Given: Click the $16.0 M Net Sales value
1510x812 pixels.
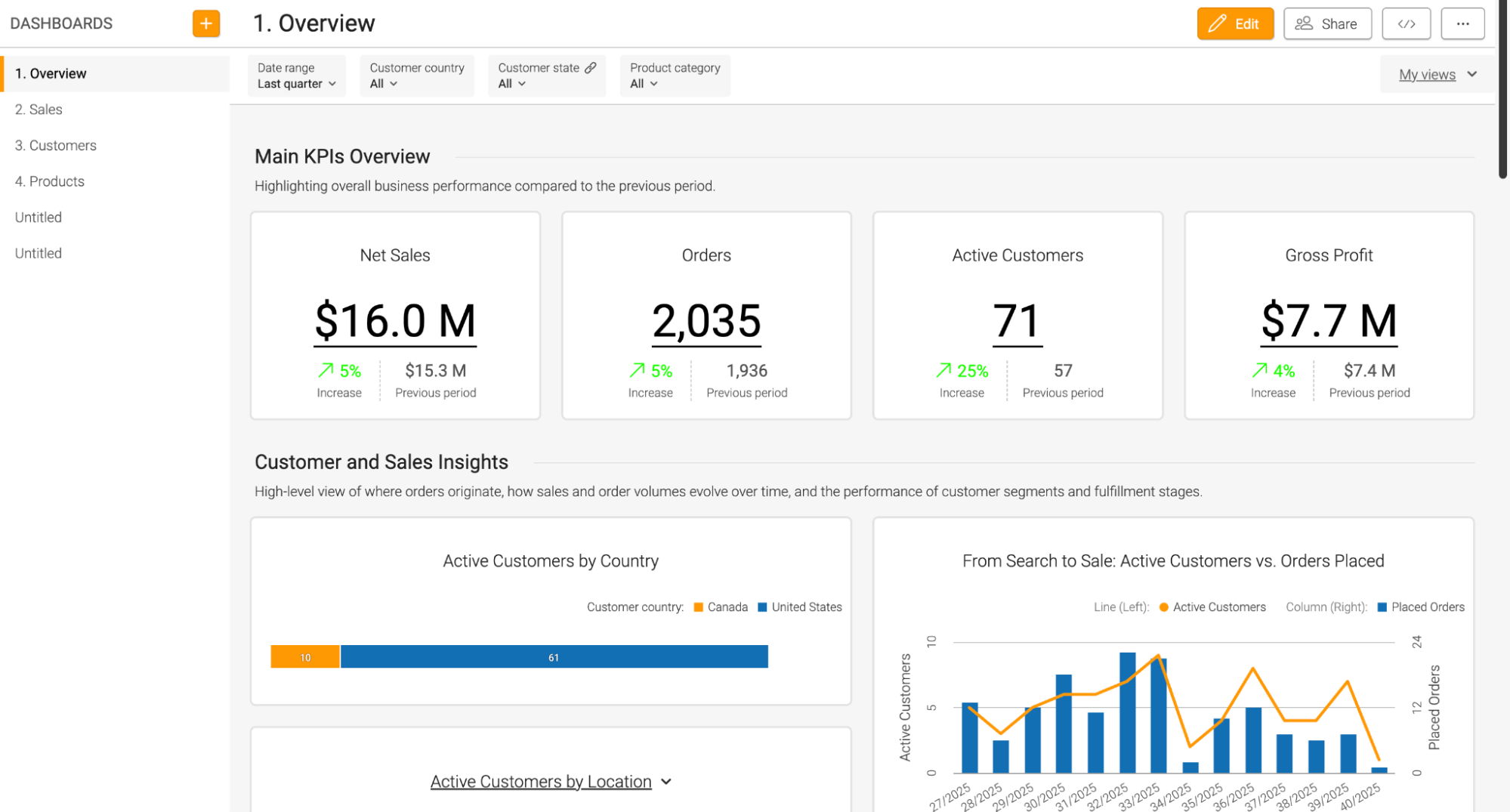Looking at the screenshot, I should [x=395, y=320].
